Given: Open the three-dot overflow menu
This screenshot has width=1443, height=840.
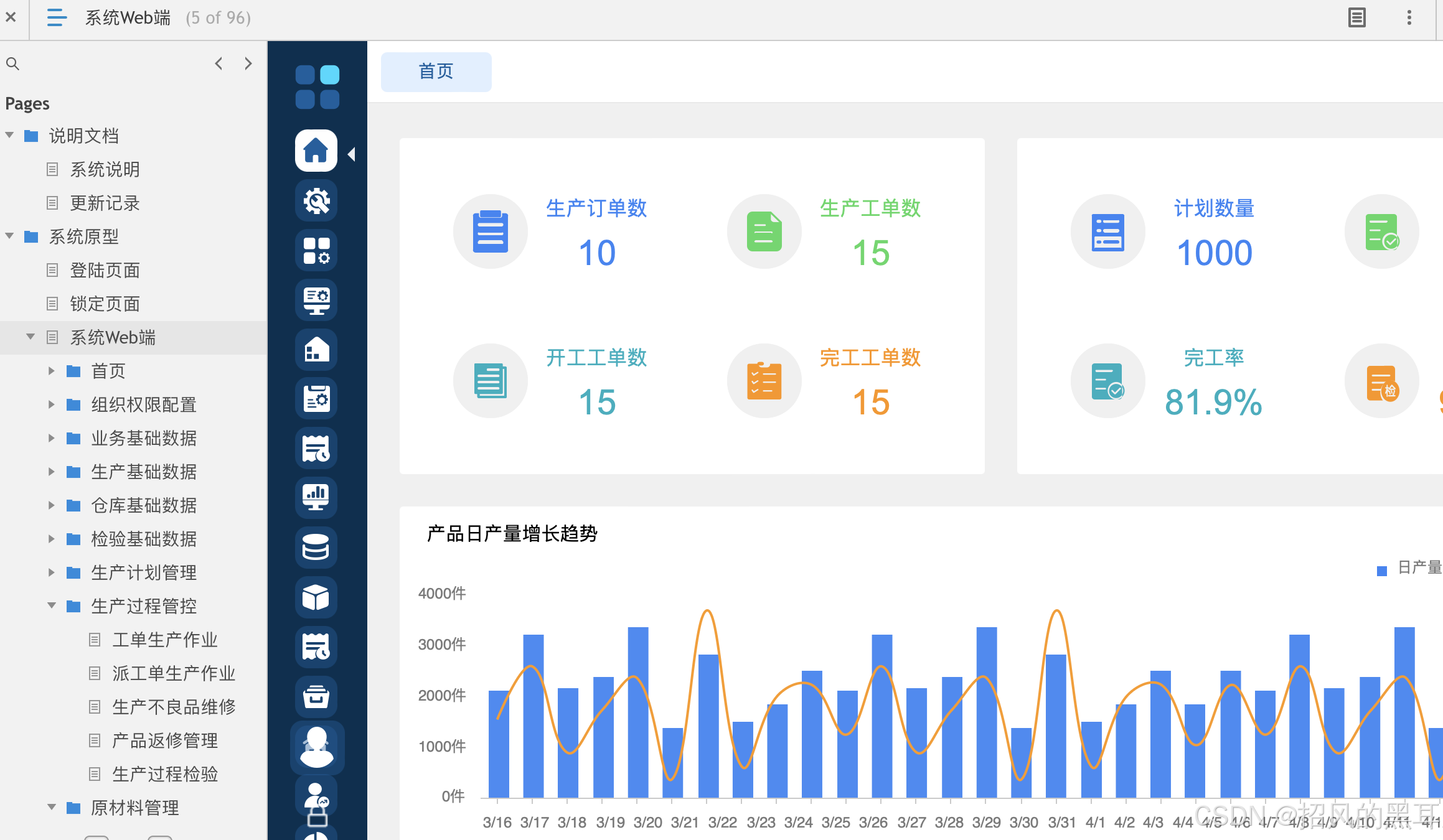Looking at the screenshot, I should [x=1409, y=17].
